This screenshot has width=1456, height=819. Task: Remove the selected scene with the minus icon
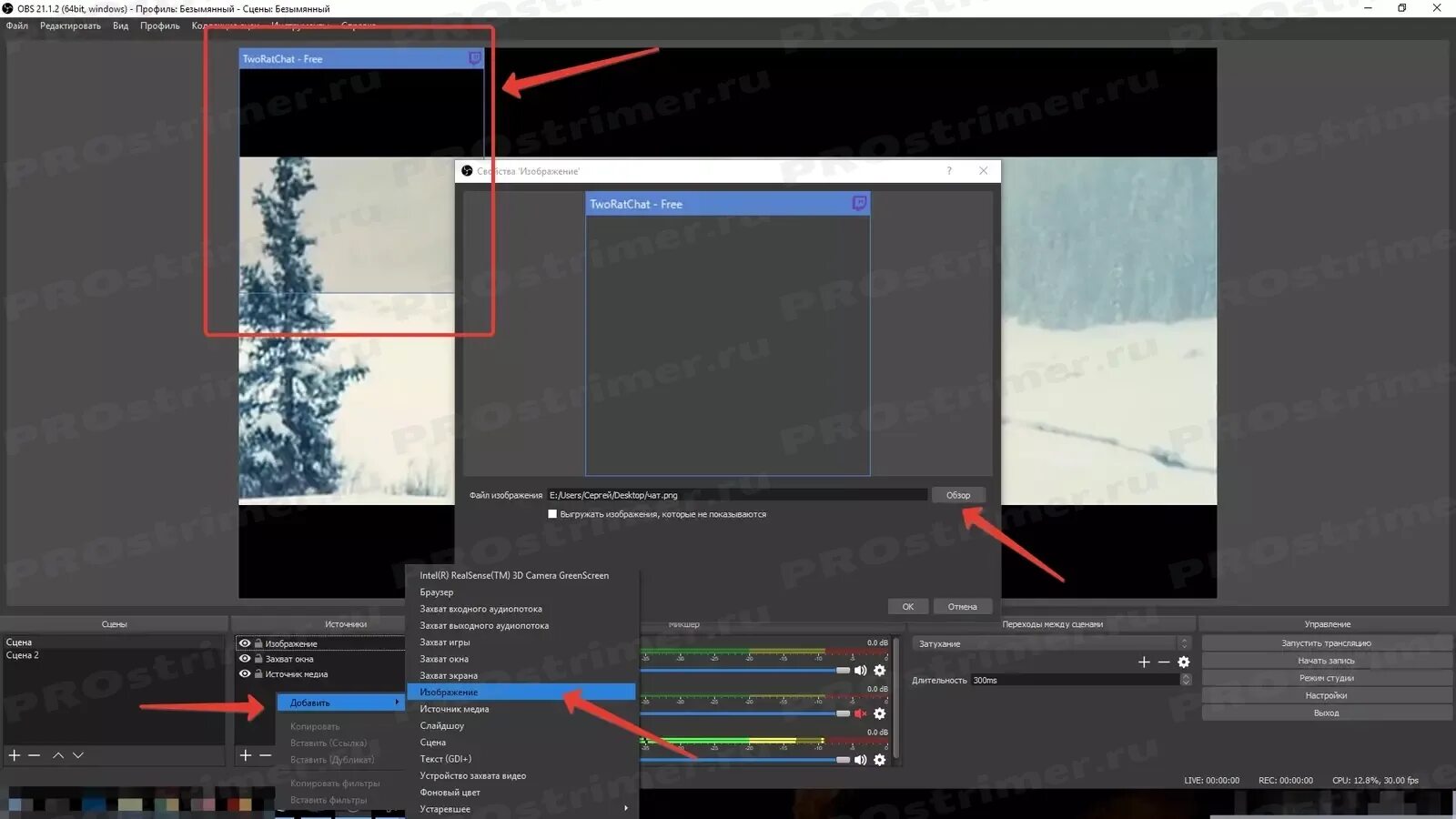pyautogui.click(x=35, y=755)
